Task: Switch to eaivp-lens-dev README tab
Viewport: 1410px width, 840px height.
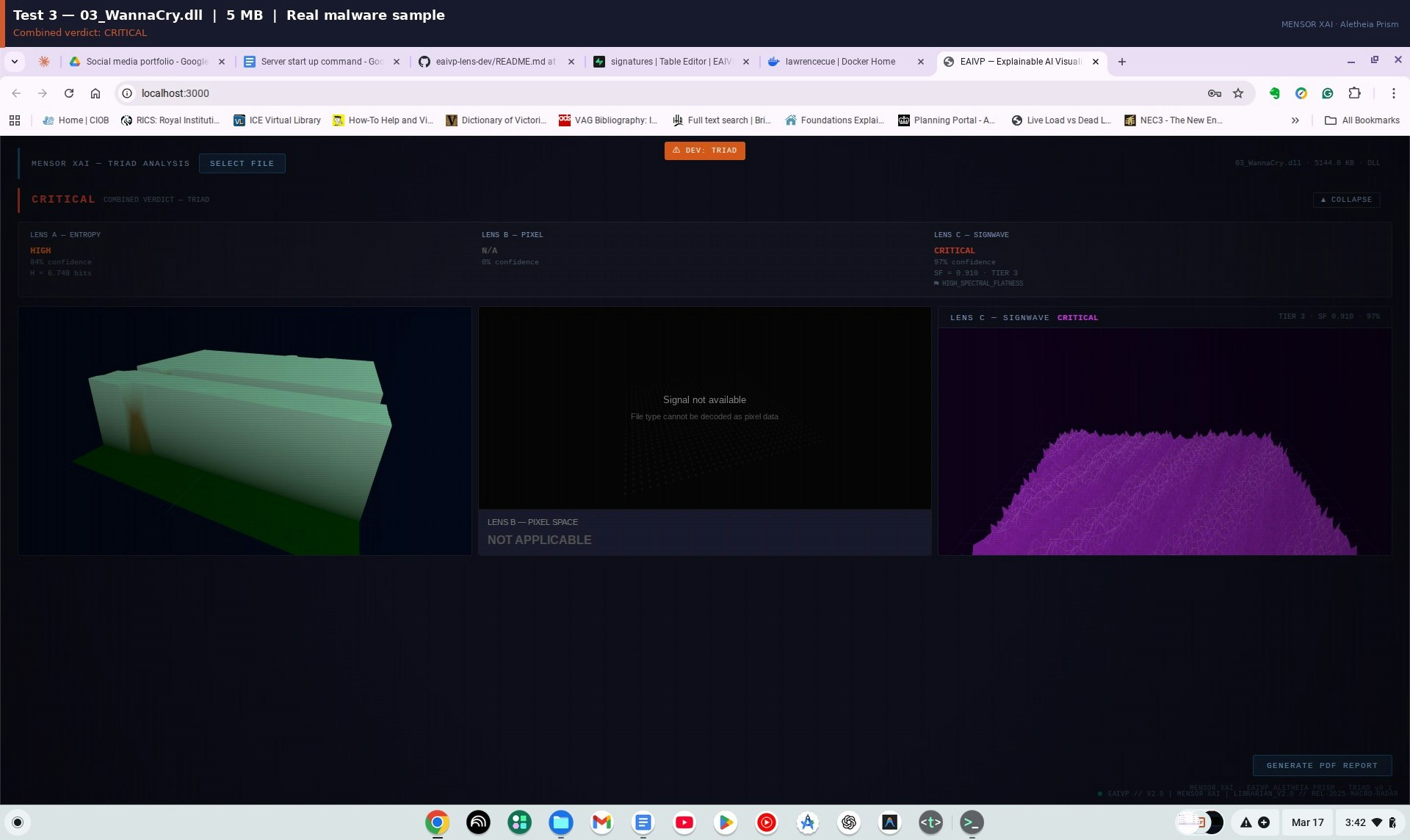Action: point(495,62)
